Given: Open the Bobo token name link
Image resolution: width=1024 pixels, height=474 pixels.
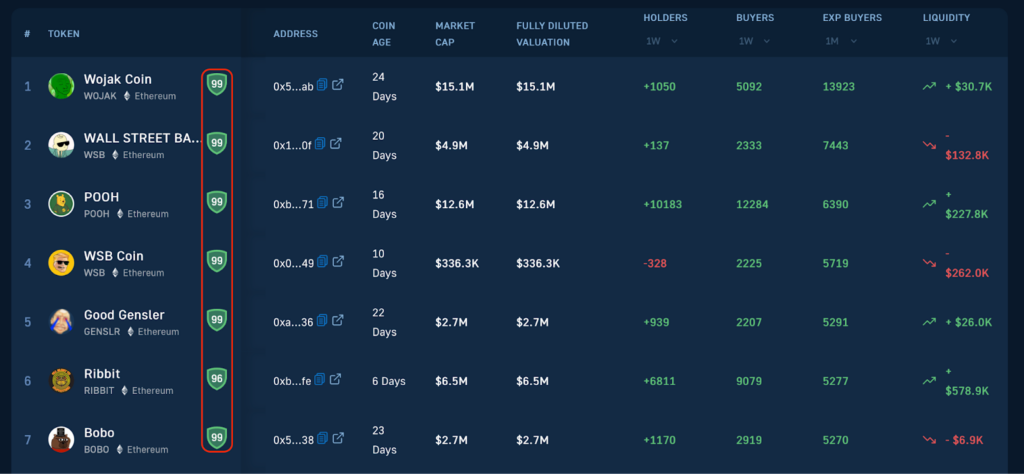Looking at the screenshot, I should [99, 433].
